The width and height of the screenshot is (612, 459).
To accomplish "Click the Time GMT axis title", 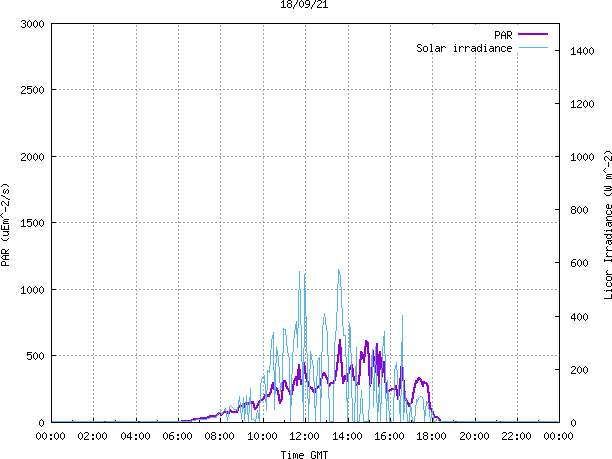I will tap(304, 455).
